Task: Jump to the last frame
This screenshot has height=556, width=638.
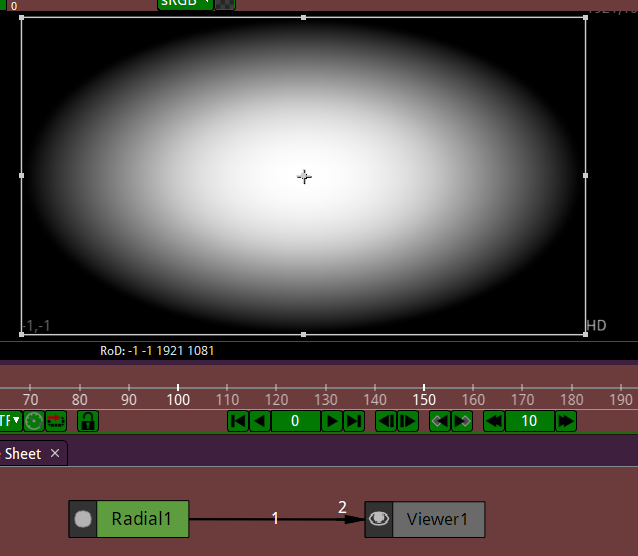Action: (x=354, y=421)
